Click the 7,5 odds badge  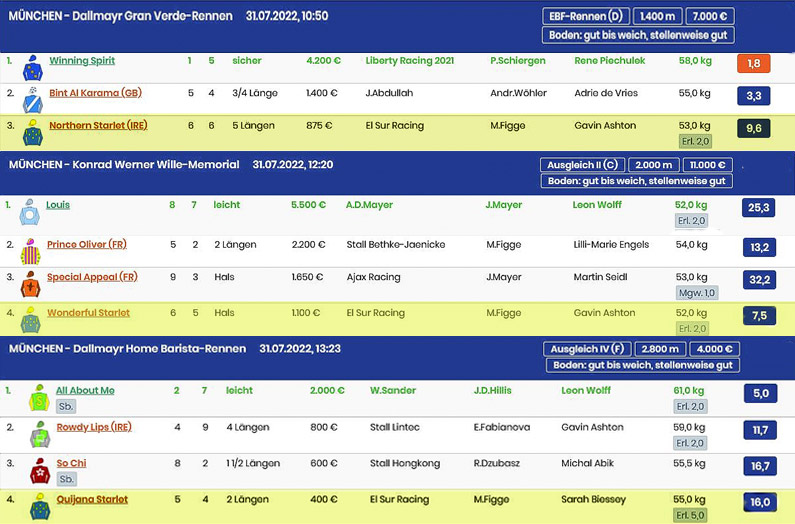tap(759, 316)
